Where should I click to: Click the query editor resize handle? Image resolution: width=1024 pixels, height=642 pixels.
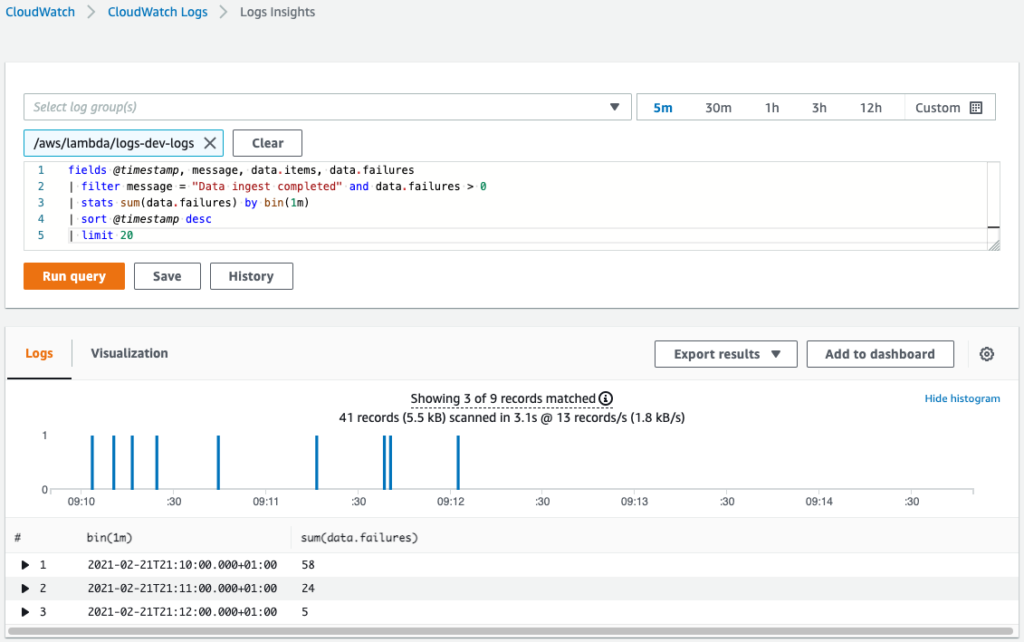(x=994, y=245)
